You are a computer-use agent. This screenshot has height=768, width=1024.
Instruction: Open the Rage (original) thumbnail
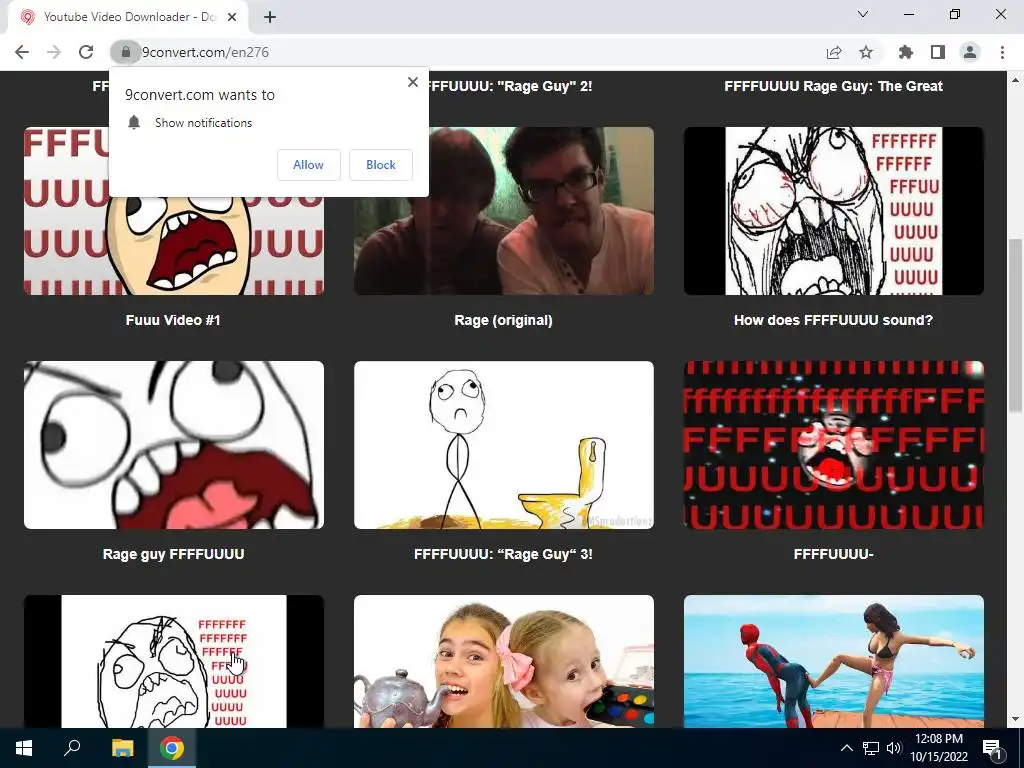(x=504, y=211)
